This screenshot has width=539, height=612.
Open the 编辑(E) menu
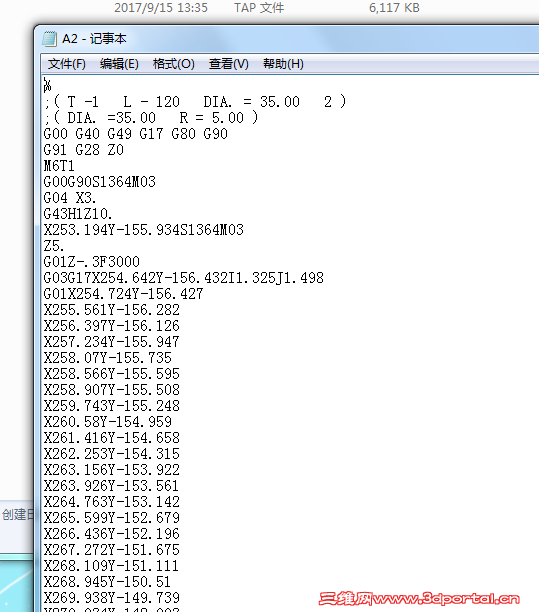[119, 64]
